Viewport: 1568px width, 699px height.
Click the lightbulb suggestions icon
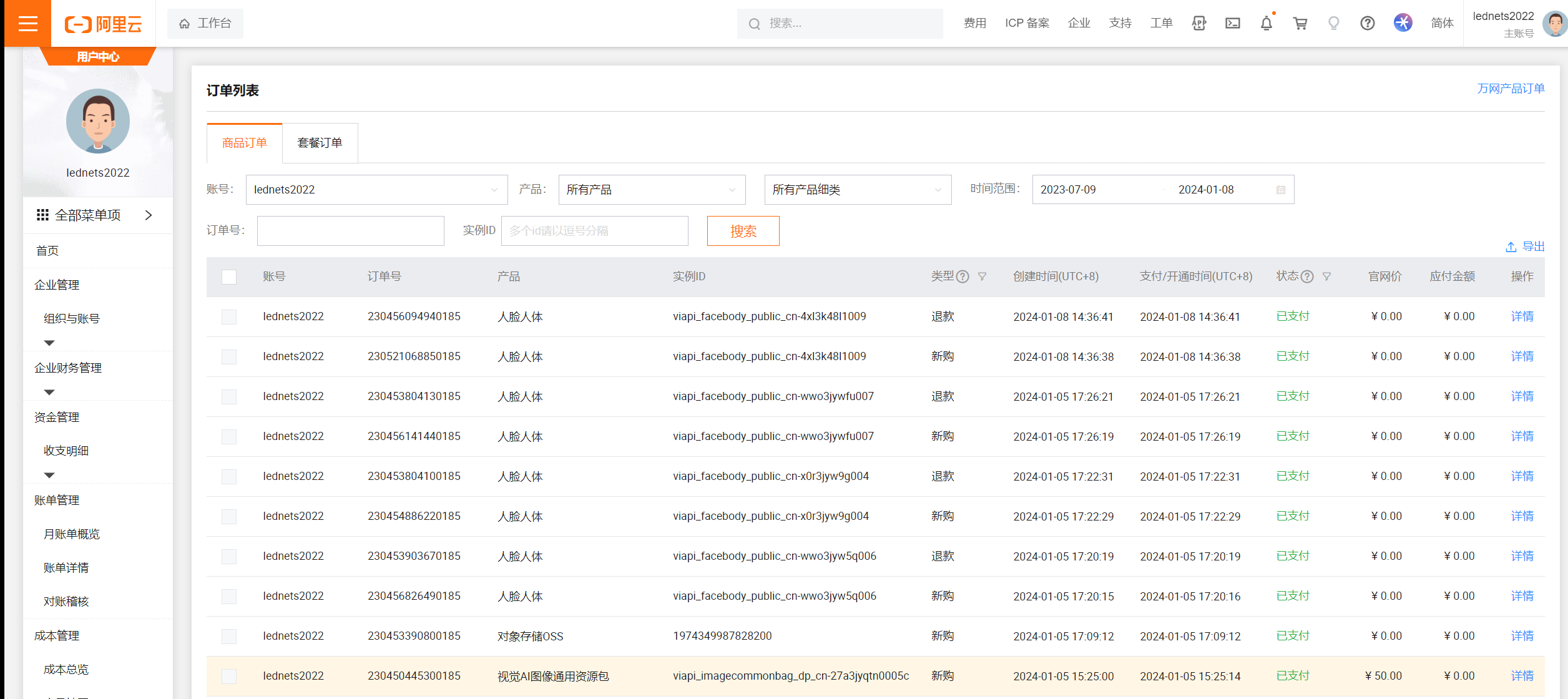(x=1333, y=24)
